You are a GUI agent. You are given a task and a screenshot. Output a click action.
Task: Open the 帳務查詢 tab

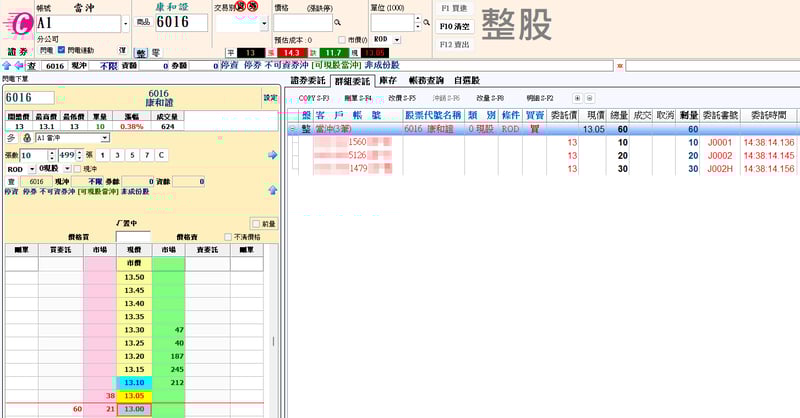tap(431, 80)
